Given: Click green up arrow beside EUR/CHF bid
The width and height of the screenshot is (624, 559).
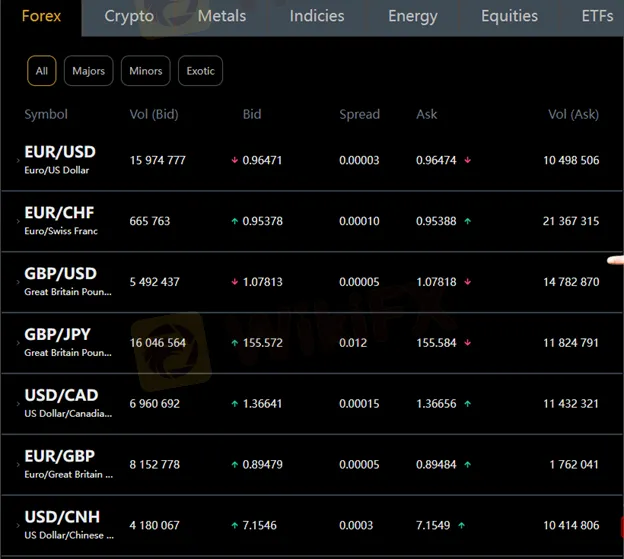Looking at the screenshot, I should tap(235, 221).
